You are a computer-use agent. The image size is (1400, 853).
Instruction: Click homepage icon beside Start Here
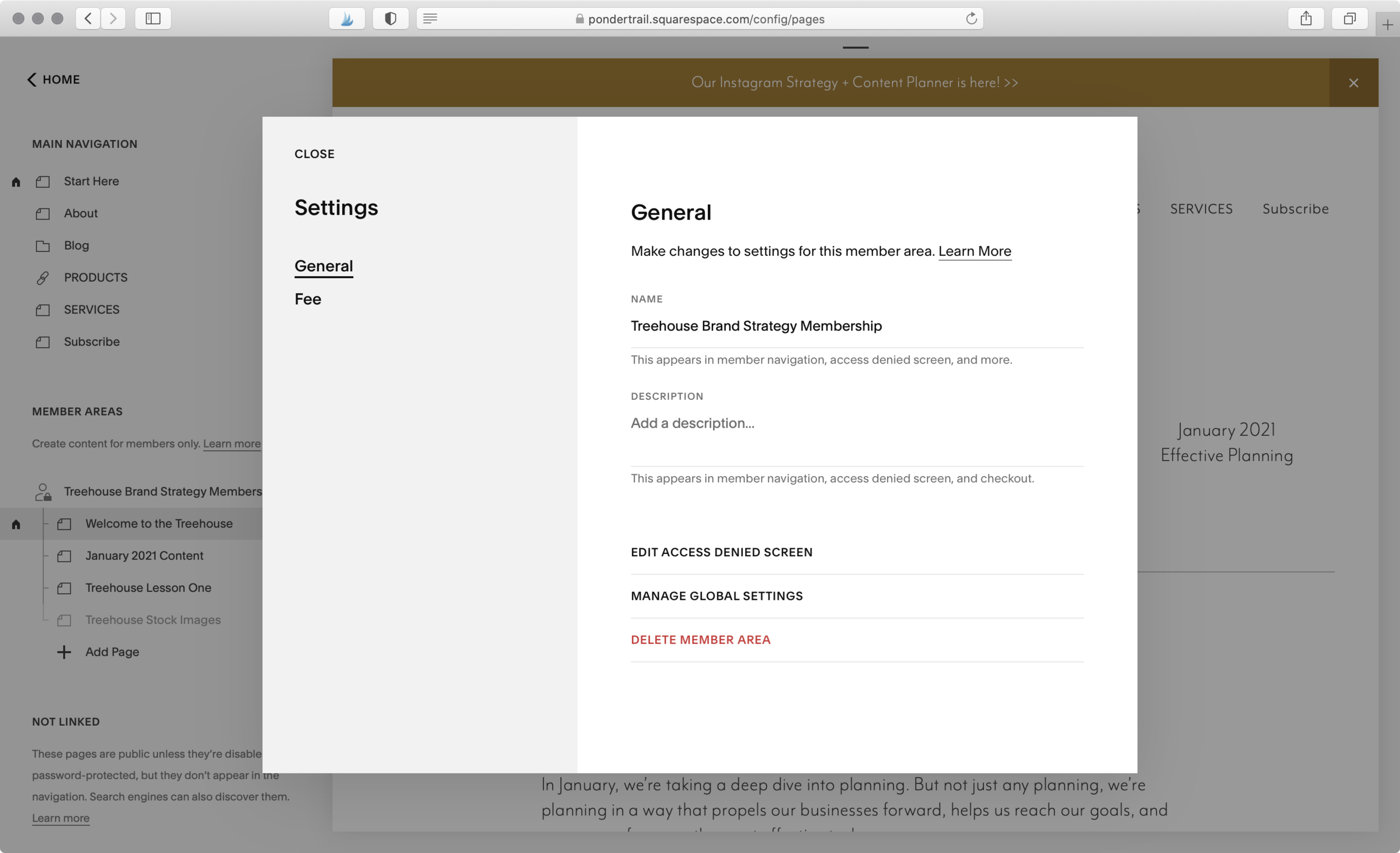(16, 182)
